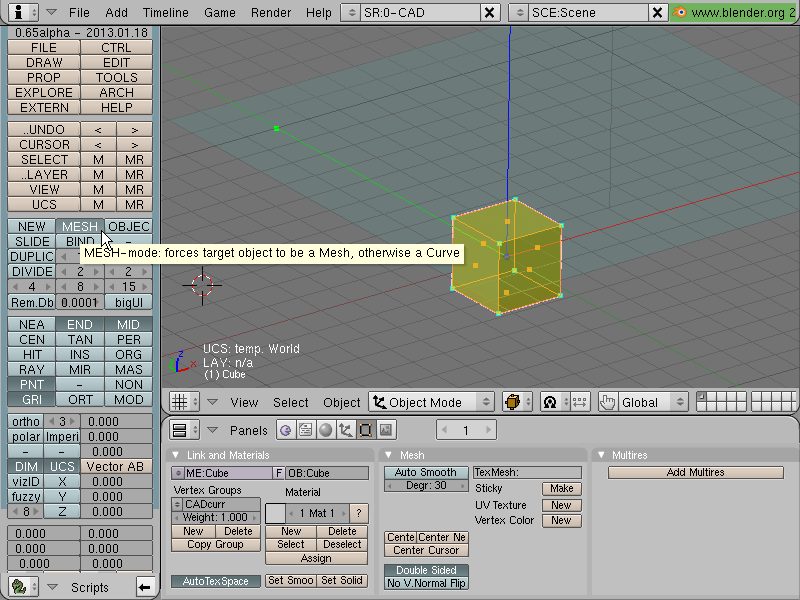Open the Object Mode dropdown
800x600 pixels.
(431, 403)
